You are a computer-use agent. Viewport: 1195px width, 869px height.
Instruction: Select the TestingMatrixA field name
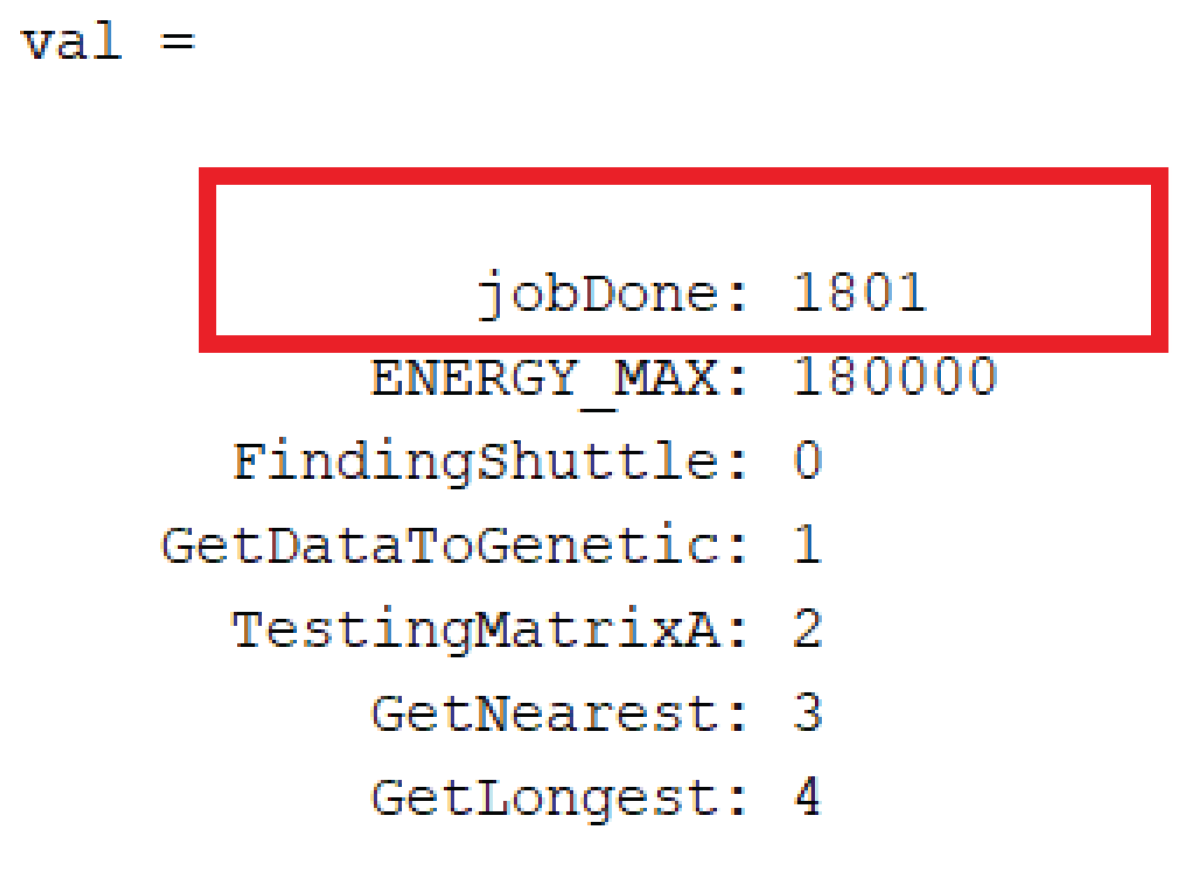pyautogui.click(x=476, y=631)
